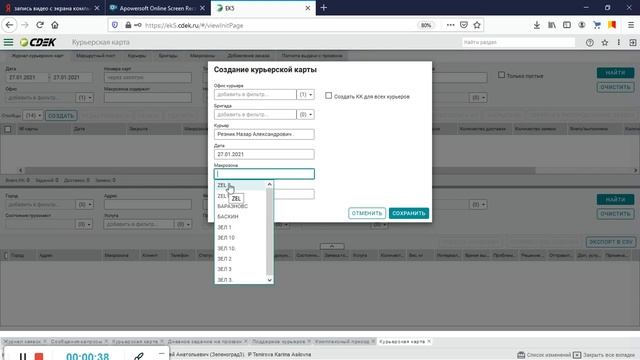Click the CDEK logo
The image size is (640, 360).
38,42
